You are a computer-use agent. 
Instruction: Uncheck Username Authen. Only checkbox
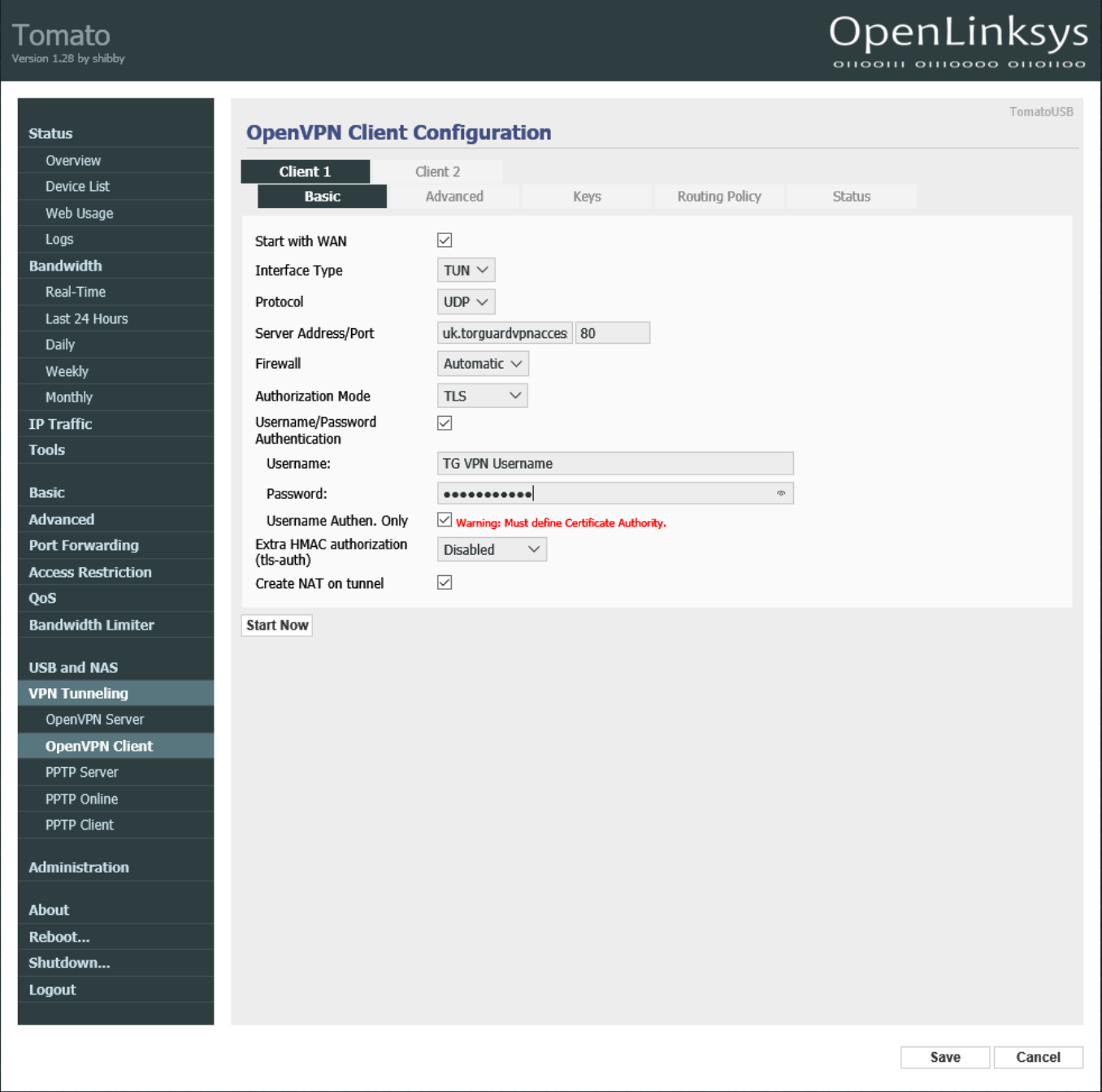tap(445, 520)
